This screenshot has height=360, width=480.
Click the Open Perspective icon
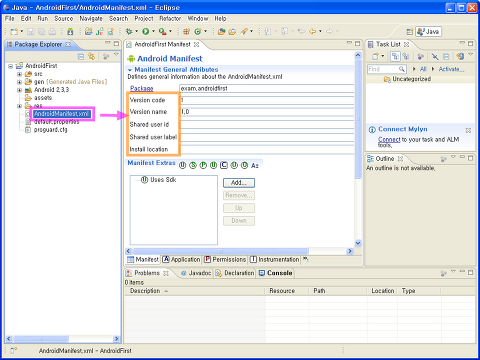click(410, 32)
